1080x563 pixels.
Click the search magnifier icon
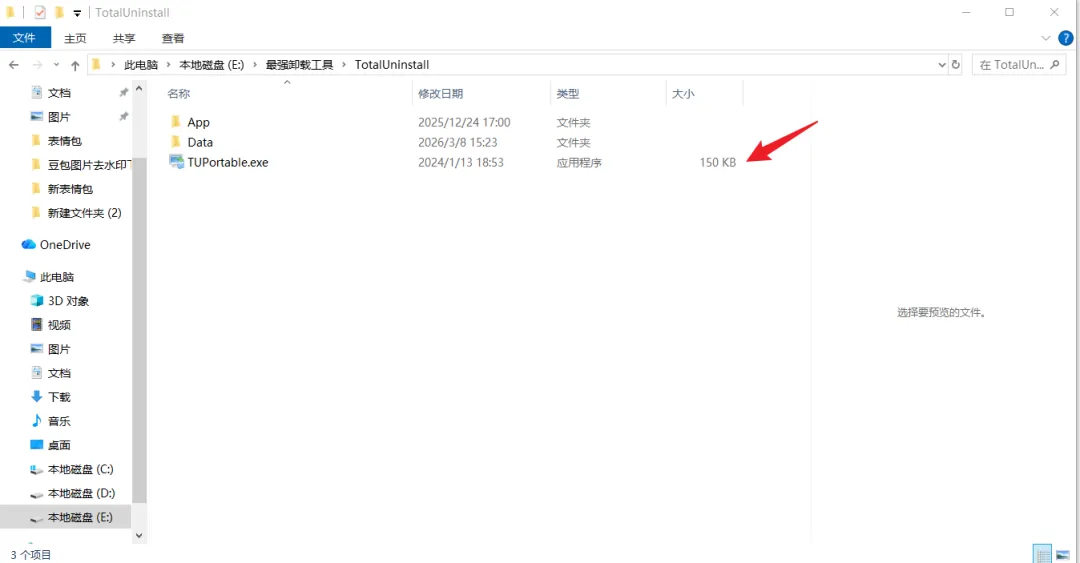coord(1055,65)
